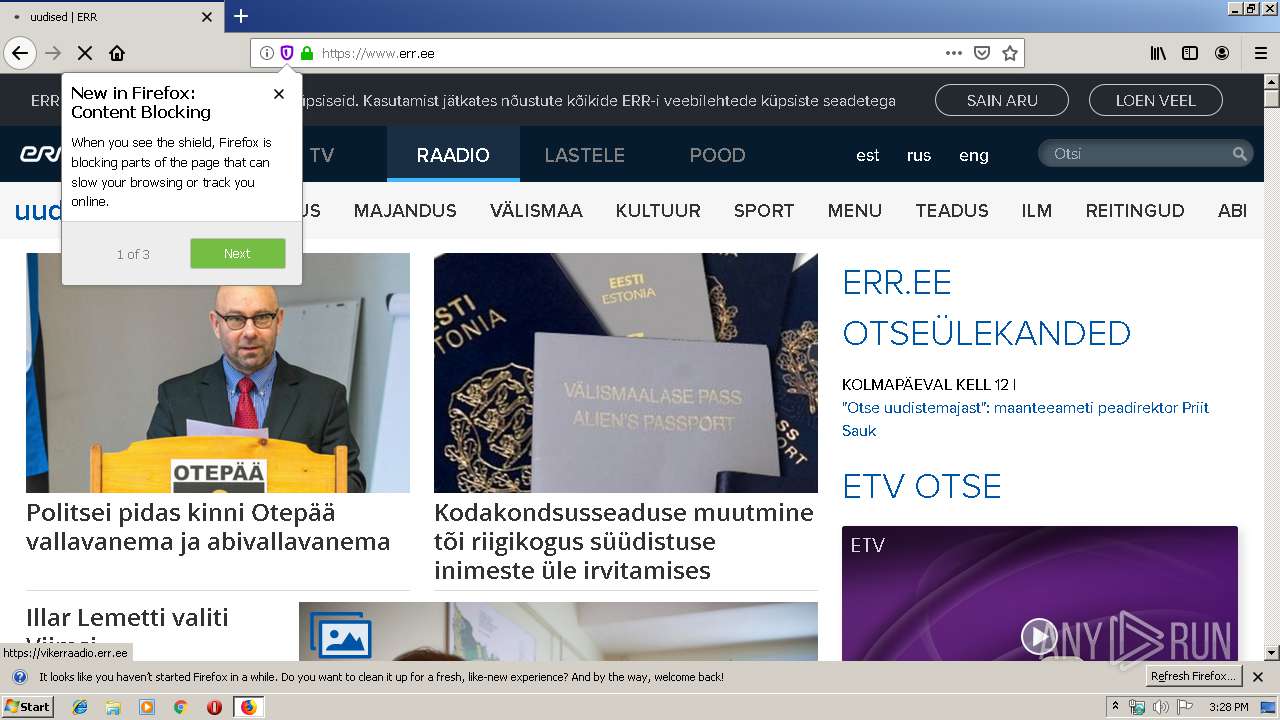This screenshot has height=720, width=1280.
Task: Switch language to rus
Action: coord(919,155)
